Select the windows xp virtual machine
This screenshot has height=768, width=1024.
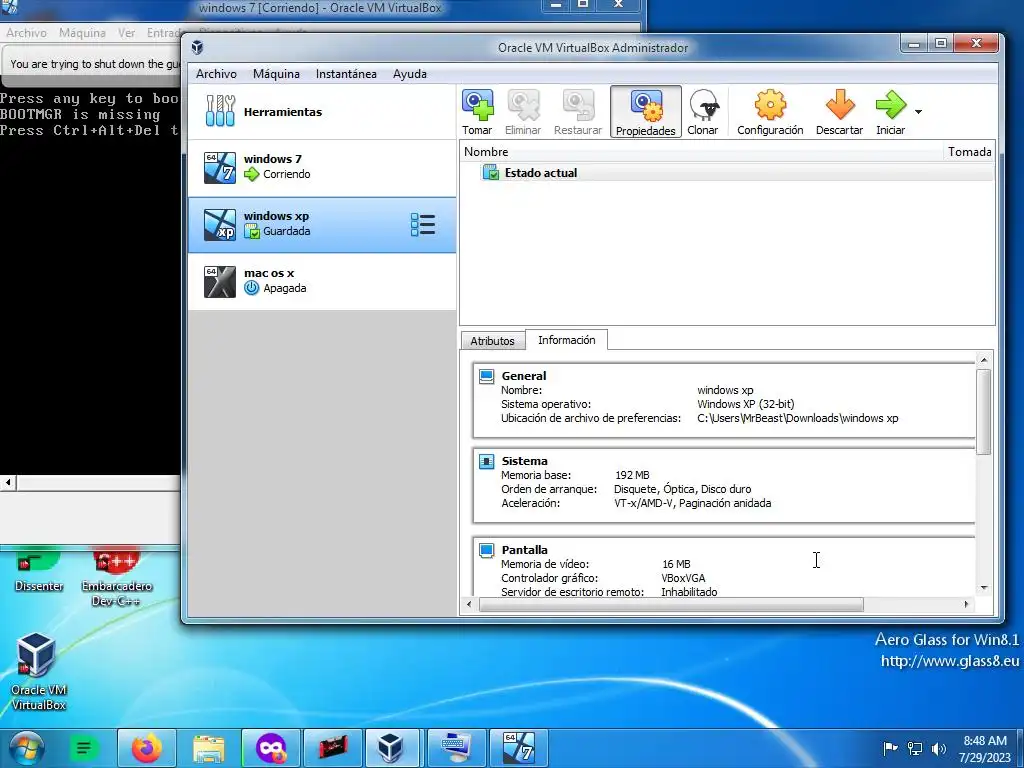point(322,225)
